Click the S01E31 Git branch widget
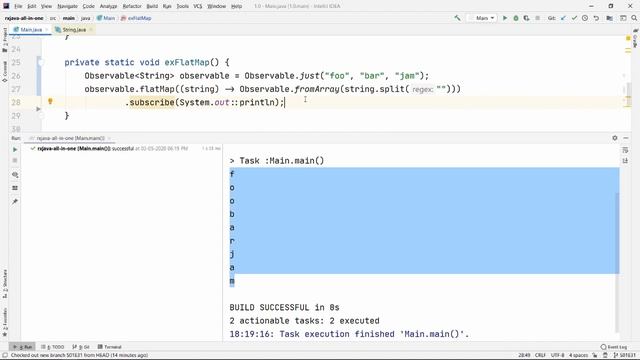This screenshot has width=640, height=360. (x=624, y=355)
